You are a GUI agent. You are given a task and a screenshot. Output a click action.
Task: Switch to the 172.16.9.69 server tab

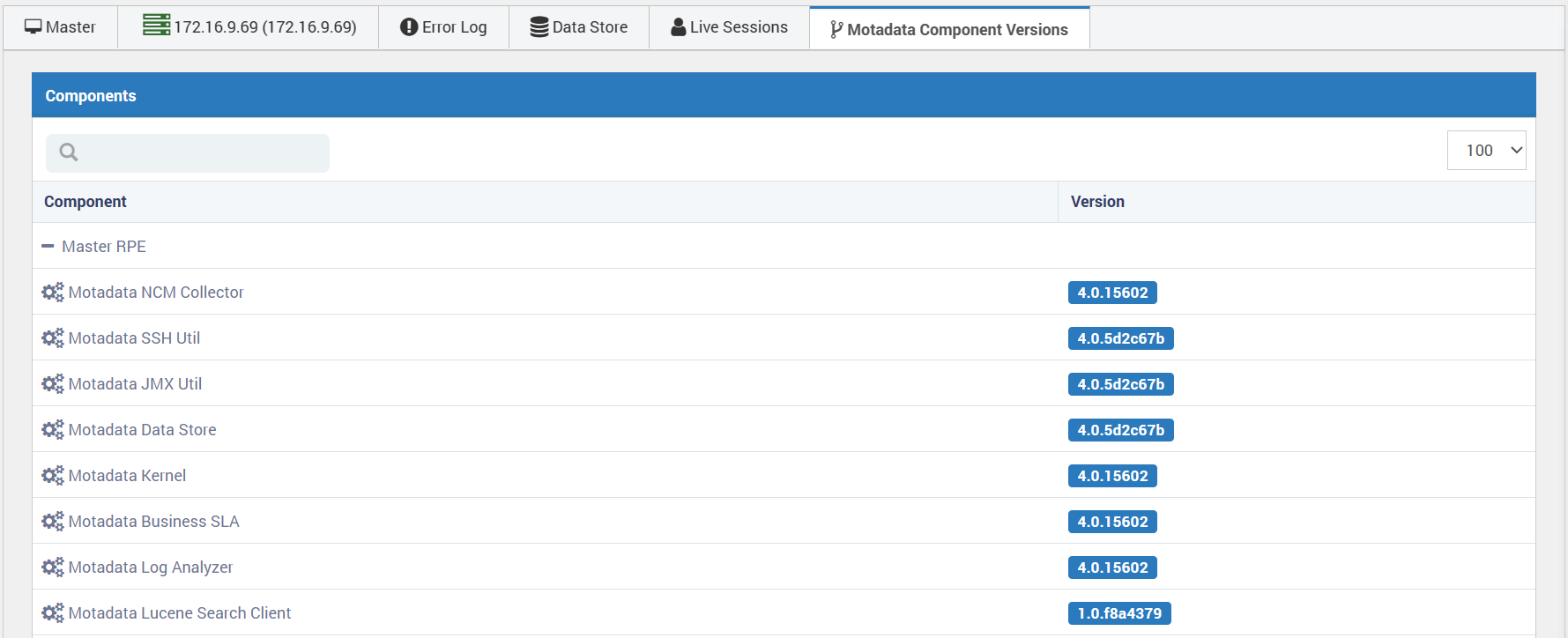point(249,27)
